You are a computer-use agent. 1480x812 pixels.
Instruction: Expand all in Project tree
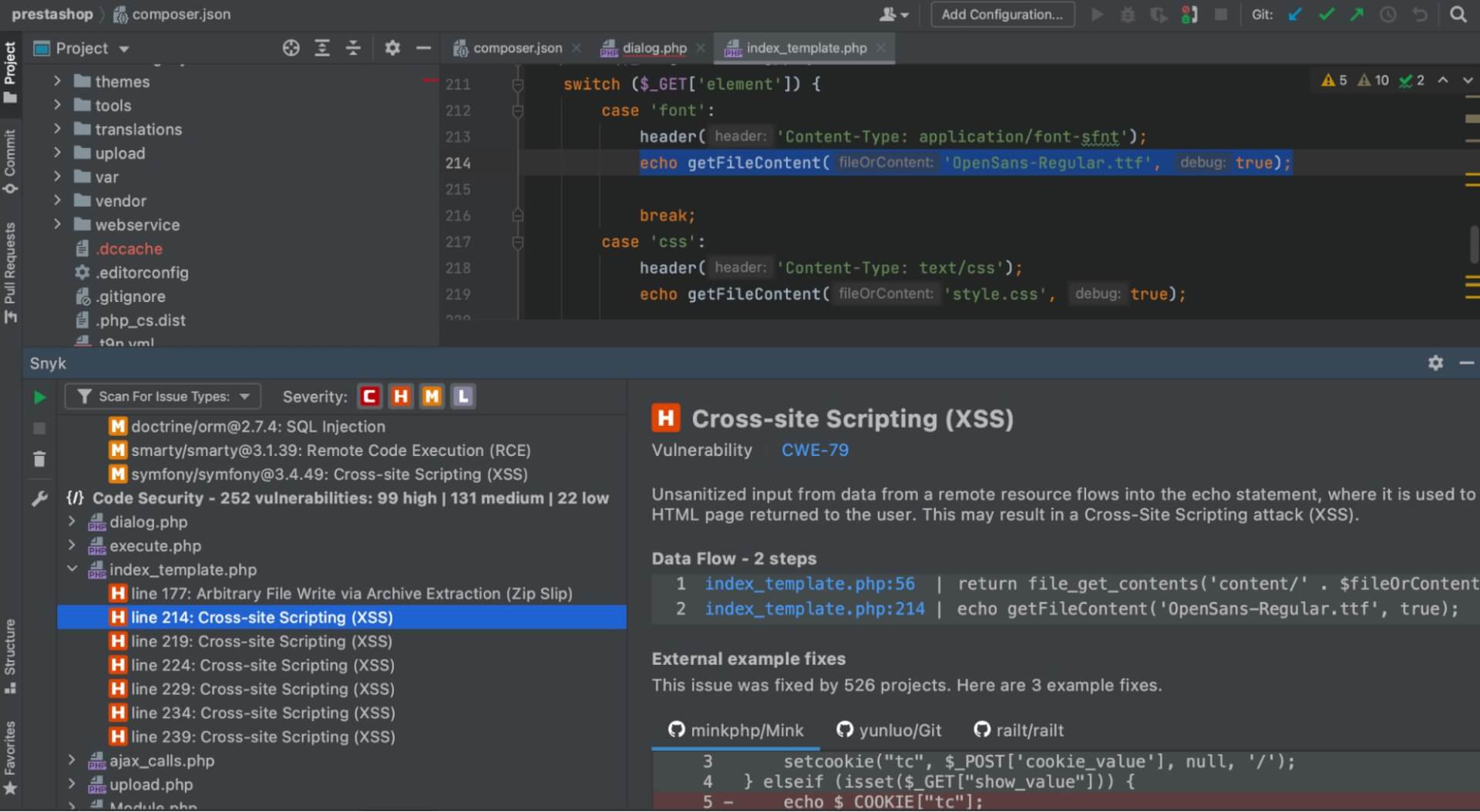pos(322,48)
